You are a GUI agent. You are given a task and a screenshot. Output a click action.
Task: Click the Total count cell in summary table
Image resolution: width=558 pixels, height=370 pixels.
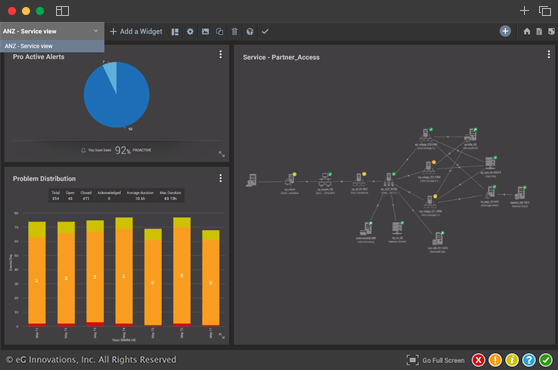[x=56, y=195]
